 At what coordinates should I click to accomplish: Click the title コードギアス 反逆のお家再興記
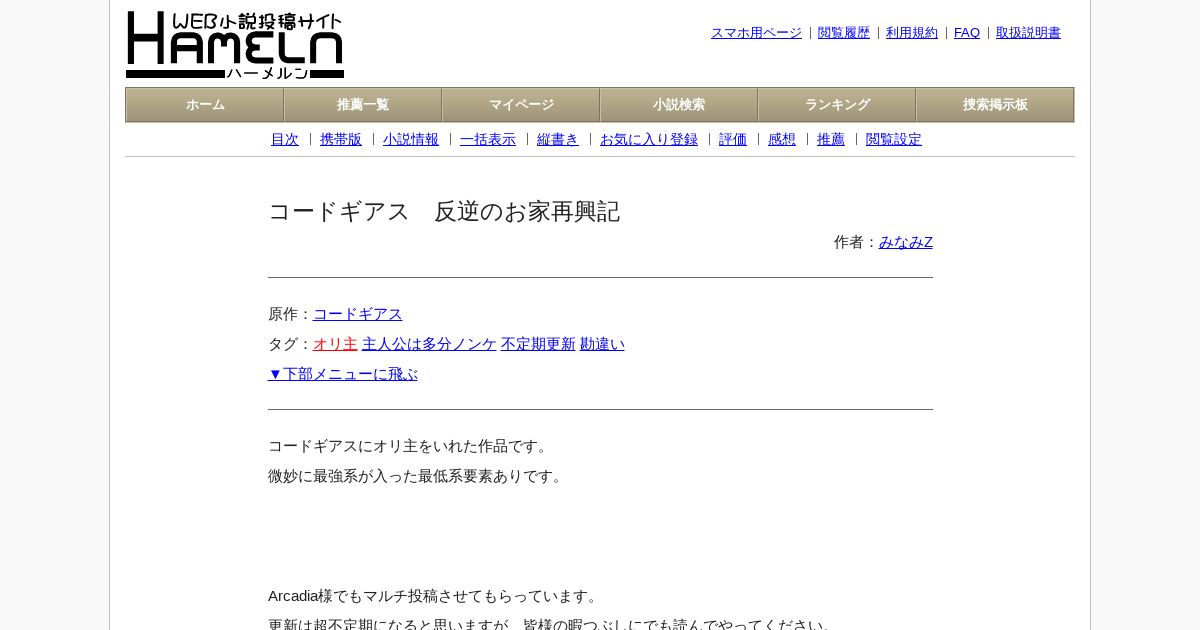444,212
